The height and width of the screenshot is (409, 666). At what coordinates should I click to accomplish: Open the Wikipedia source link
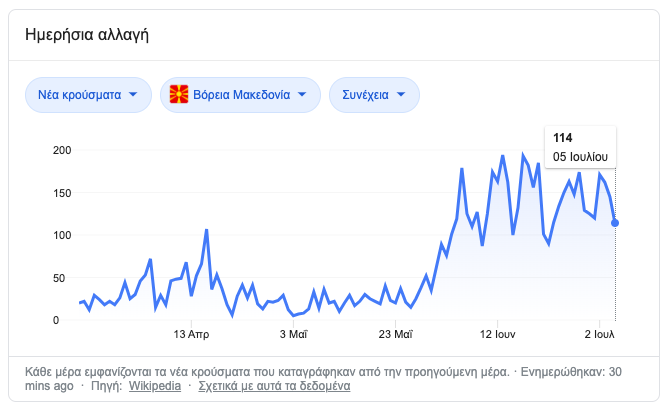(154, 385)
